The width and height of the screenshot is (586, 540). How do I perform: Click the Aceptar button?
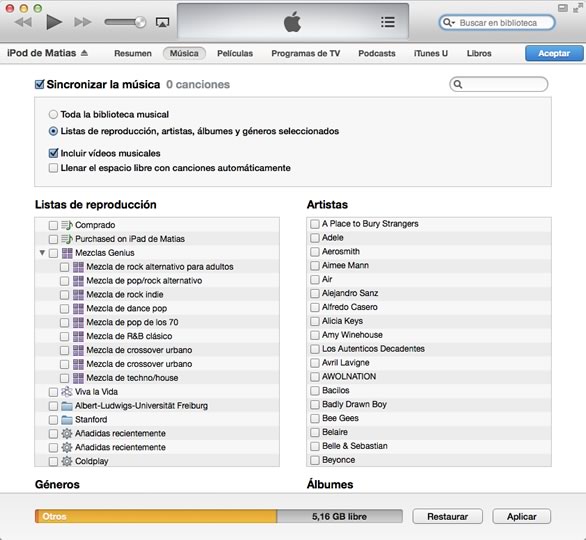click(x=554, y=53)
